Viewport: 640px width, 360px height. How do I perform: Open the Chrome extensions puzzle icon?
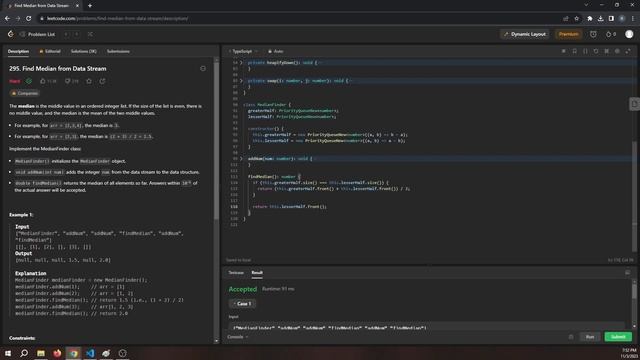click(590, 18)
